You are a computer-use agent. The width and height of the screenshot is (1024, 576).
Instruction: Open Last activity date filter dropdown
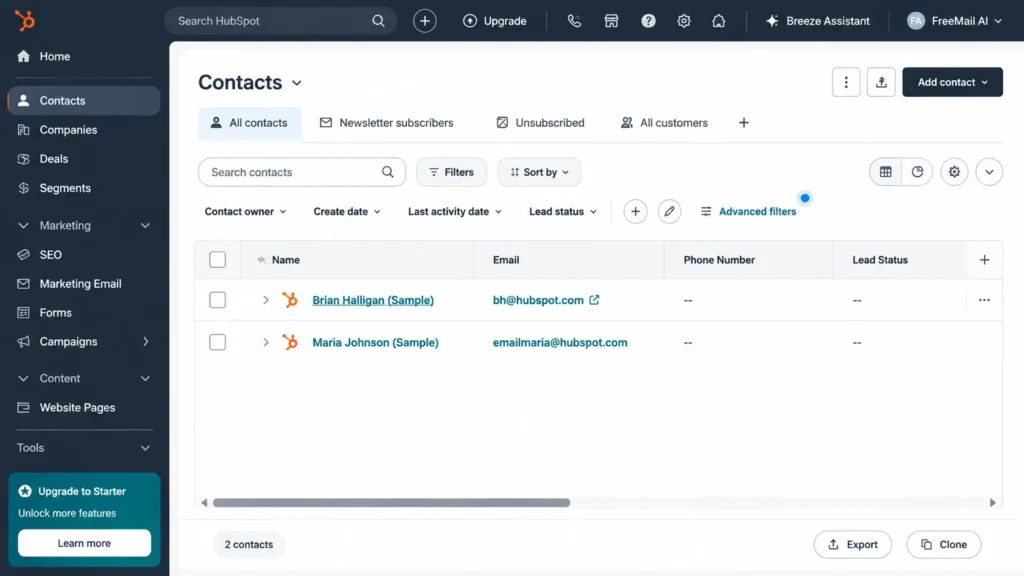pos(455,212)
